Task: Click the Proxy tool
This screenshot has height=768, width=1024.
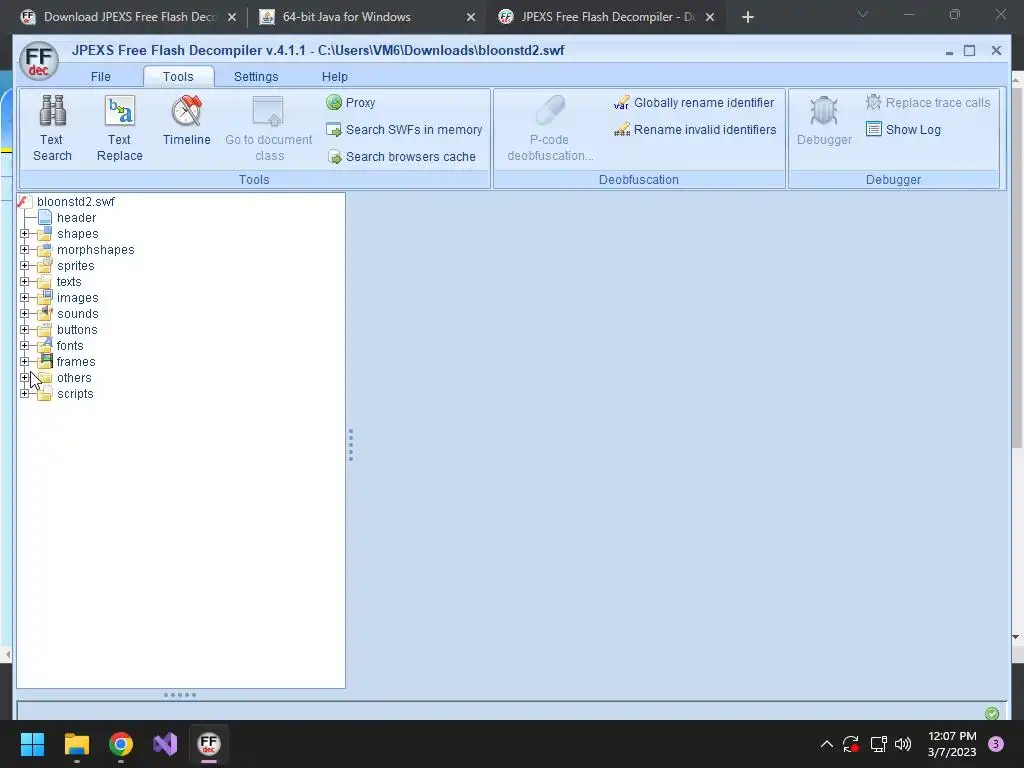Action: click(x=351, y=103)
